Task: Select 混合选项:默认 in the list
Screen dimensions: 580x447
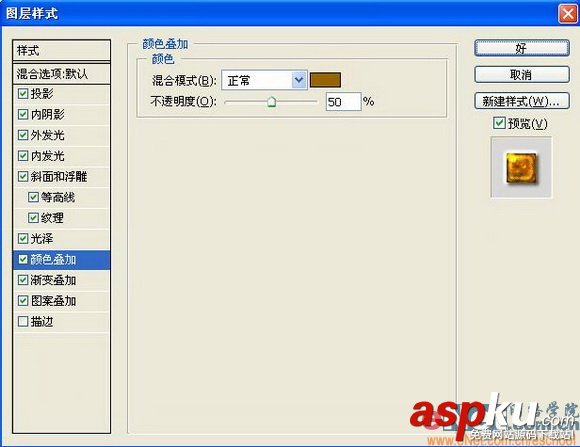Action: (x=61, y=74)
